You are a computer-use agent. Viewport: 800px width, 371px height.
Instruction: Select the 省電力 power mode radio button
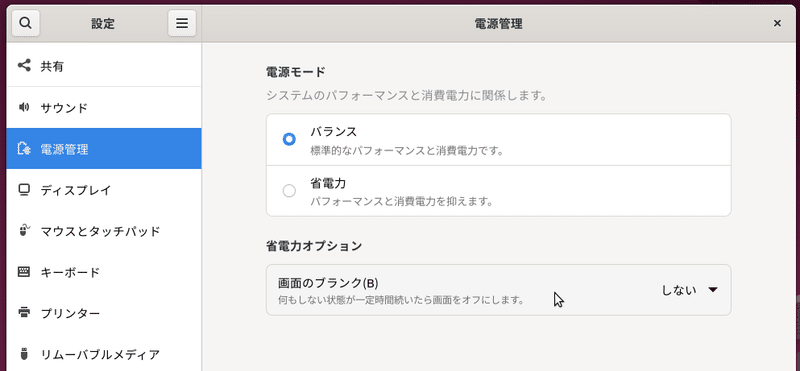point(289,191)
